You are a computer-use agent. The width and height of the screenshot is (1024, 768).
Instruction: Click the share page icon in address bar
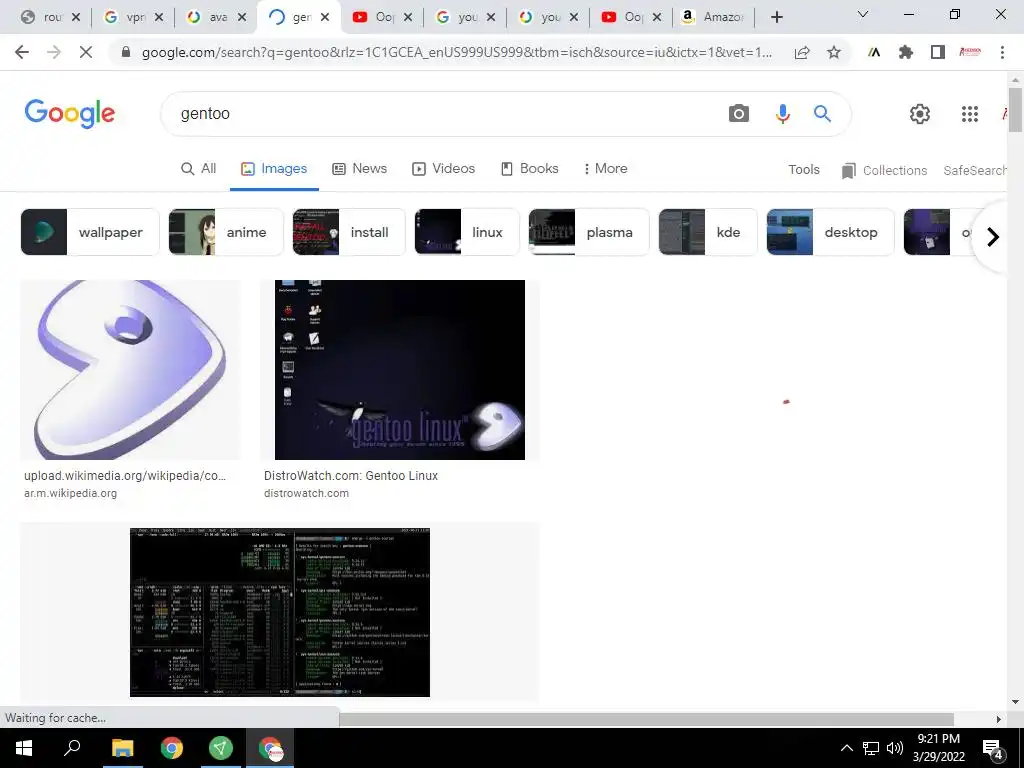point(802,52)
